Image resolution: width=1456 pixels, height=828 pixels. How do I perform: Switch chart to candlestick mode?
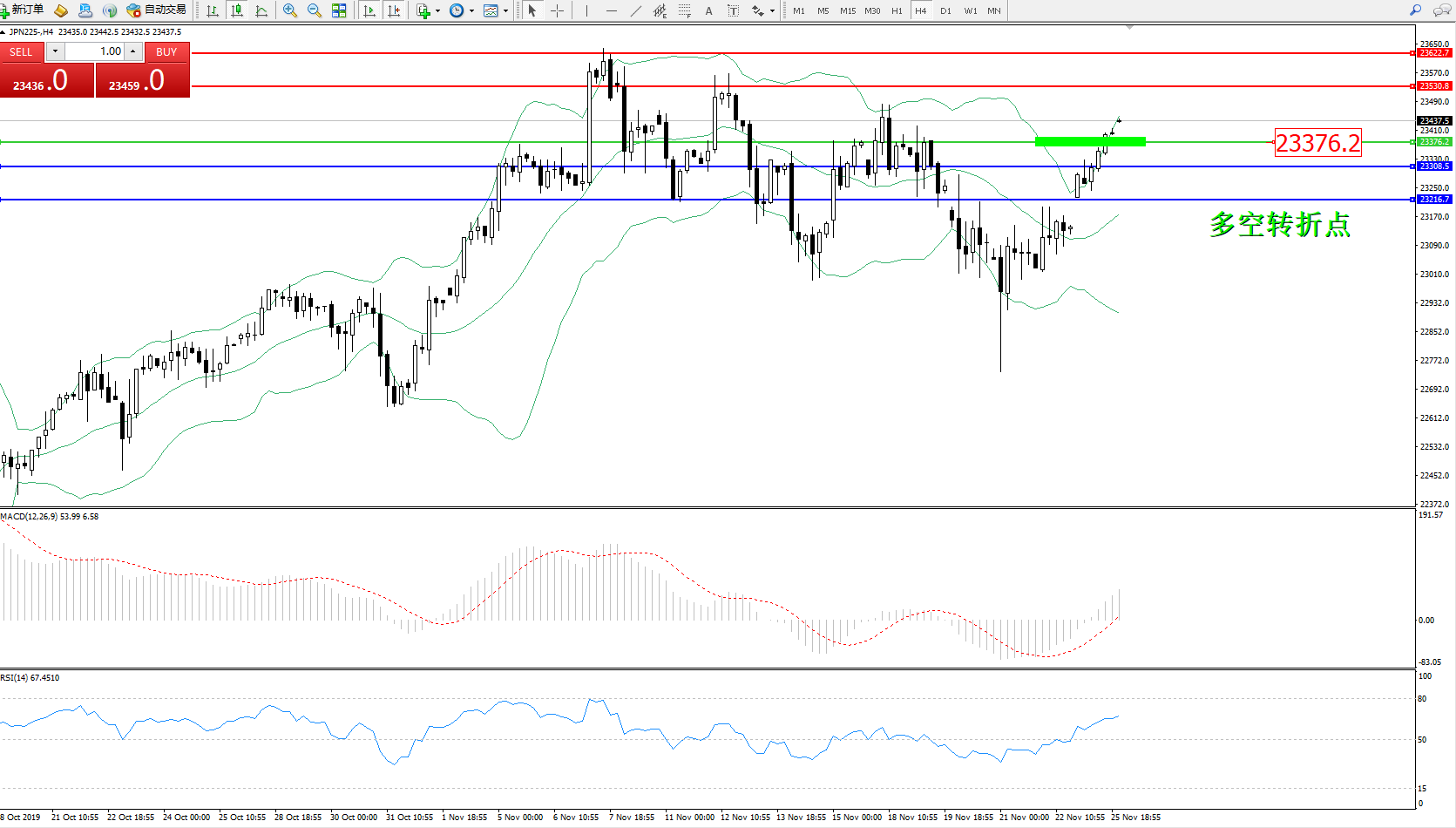pos(237,10)
